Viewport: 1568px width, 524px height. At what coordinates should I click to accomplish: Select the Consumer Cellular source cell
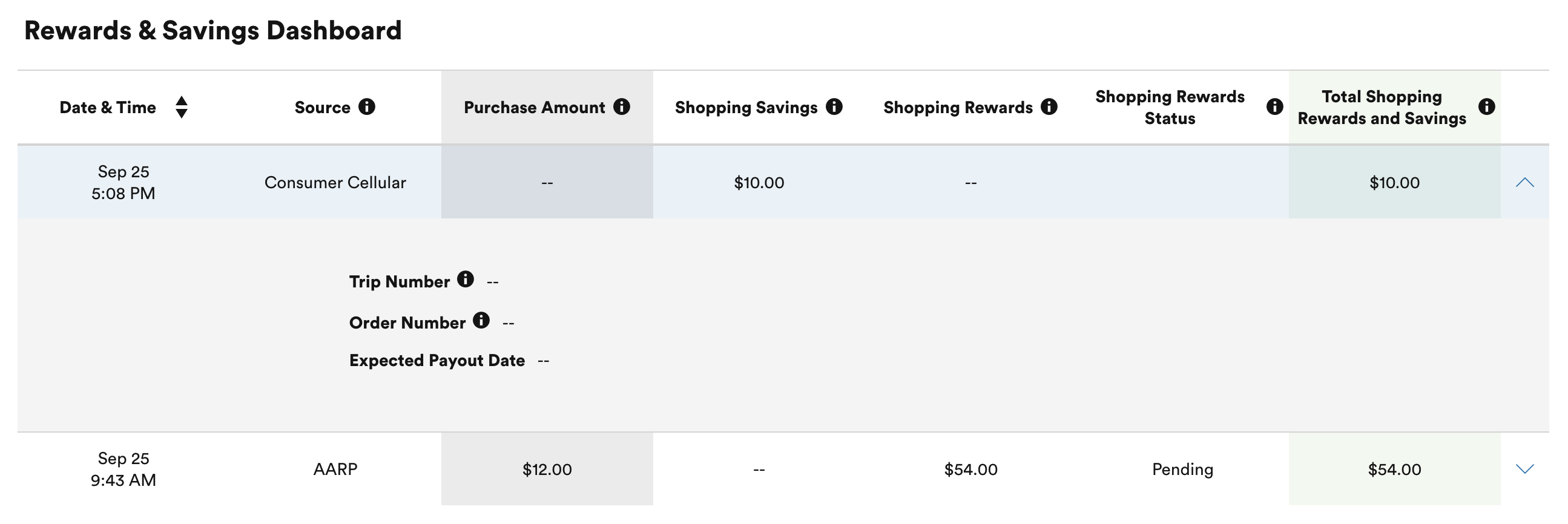[335, 182]
